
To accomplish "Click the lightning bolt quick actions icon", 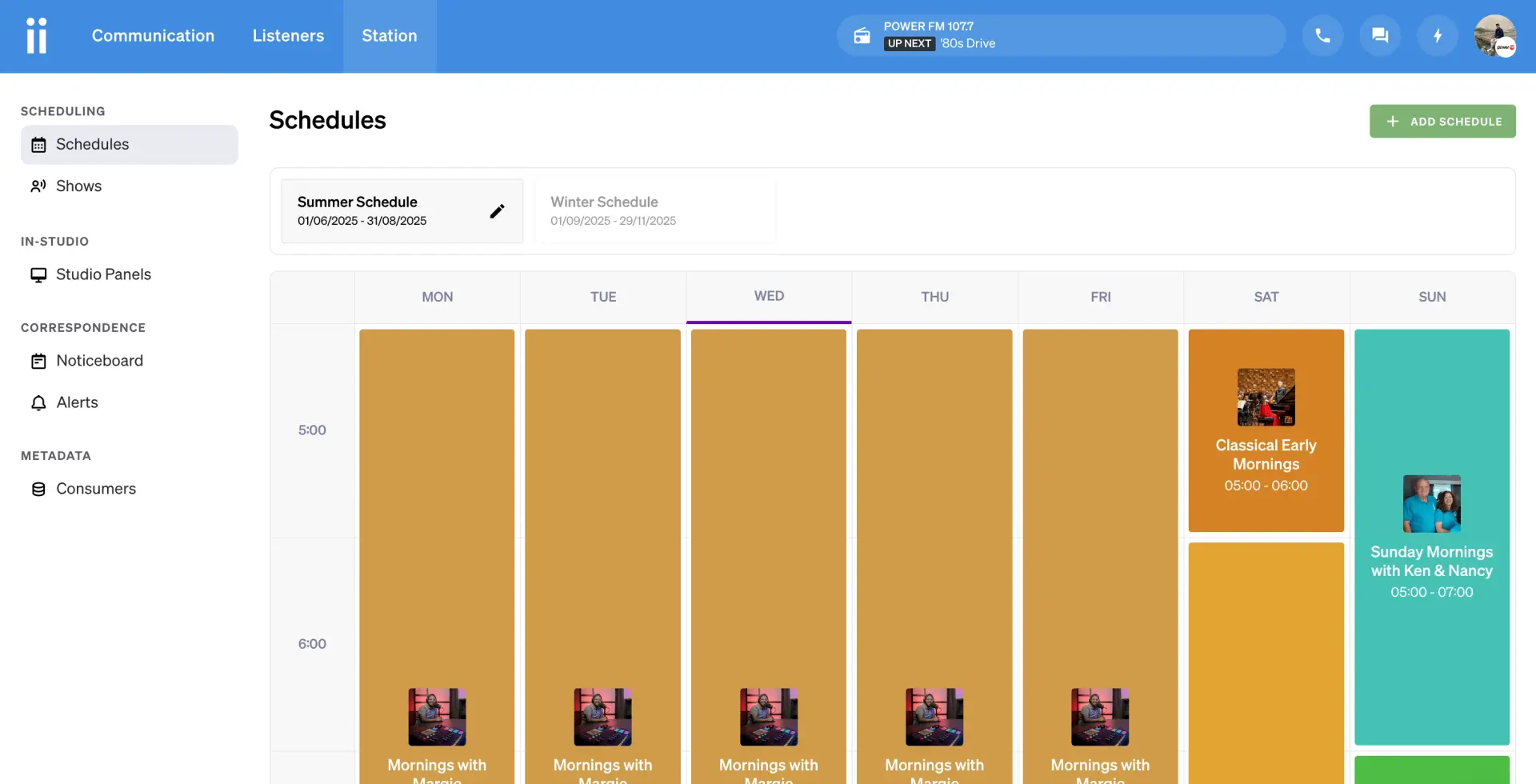I will [1438, 36].
